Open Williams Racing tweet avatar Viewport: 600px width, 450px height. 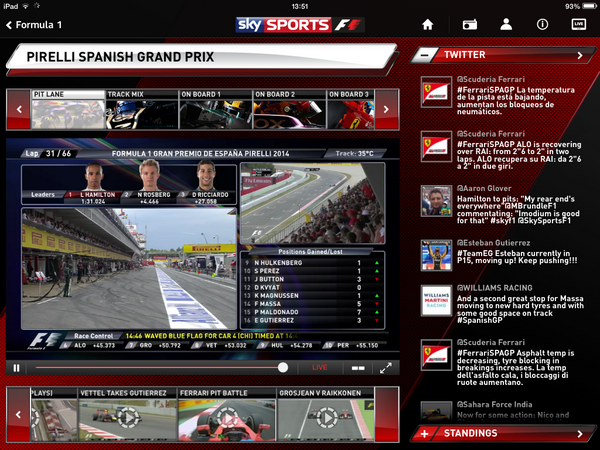click(436, 300)
